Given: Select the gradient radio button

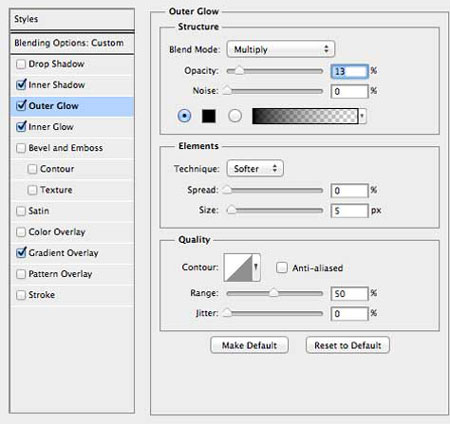Looking at the screenshot, I should (235, 116).
